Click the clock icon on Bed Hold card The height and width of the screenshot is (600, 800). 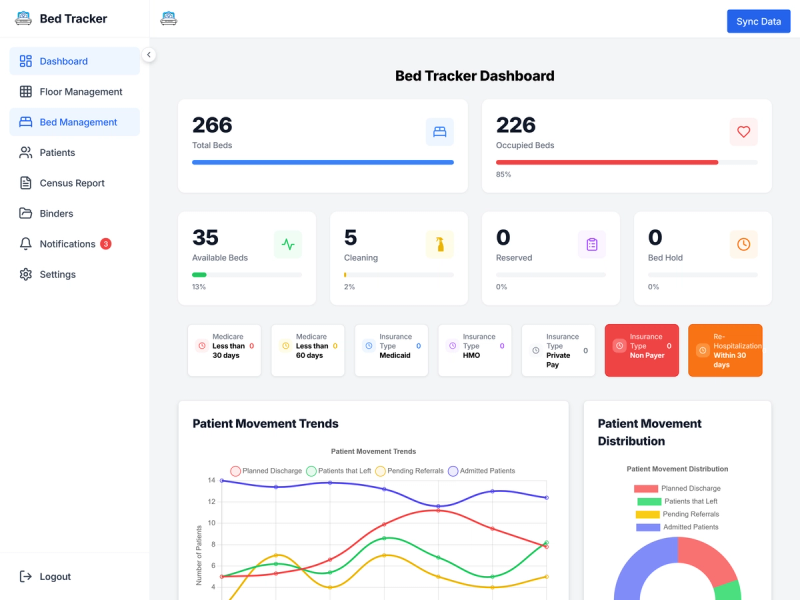(743, 244)
